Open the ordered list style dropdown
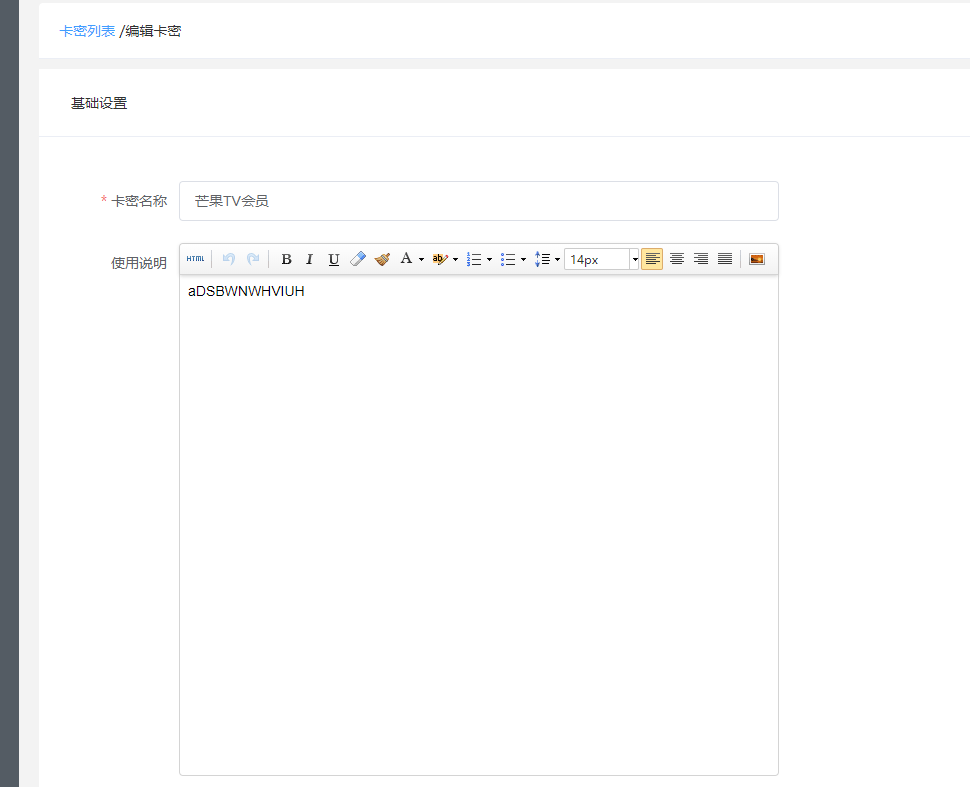The image size is (970, 787). point(489,259)
